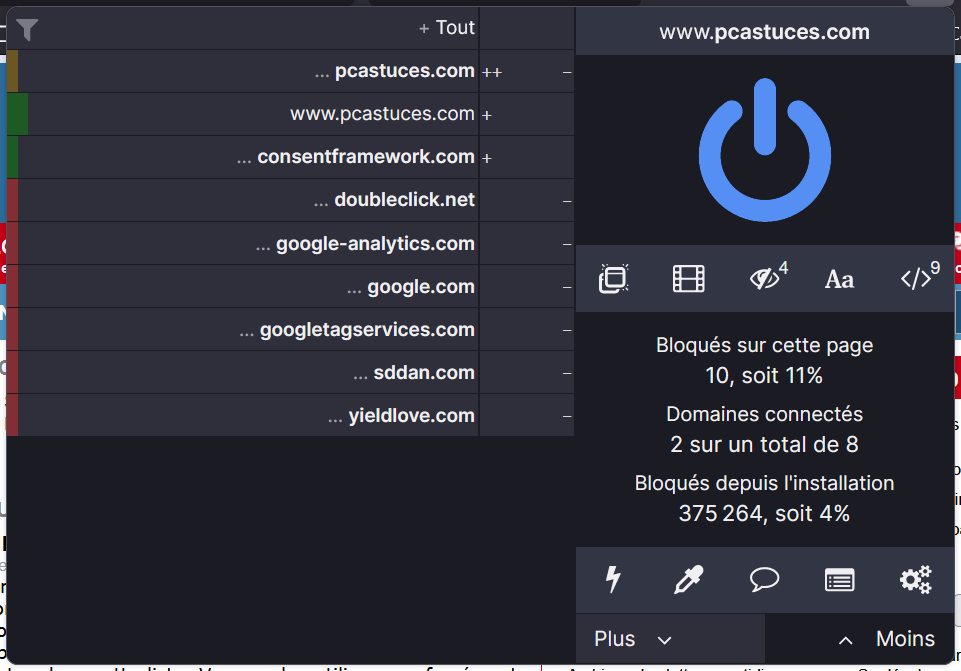This screenshot has width=961, height=671.
Task: Report an issue speech bubble icon
Action: coord(764,579)
